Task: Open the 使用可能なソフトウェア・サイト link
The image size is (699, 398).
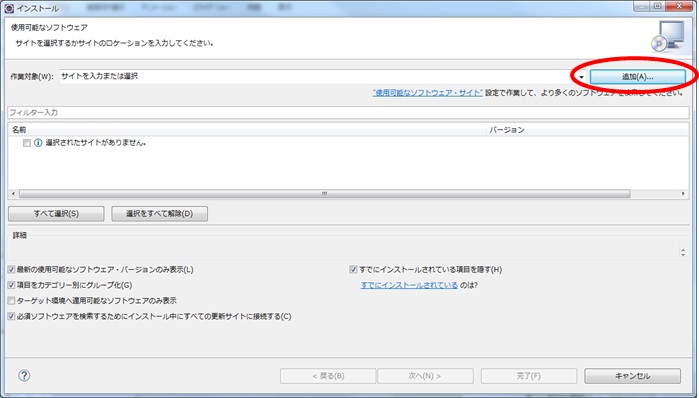Action: tap(428, 93)
